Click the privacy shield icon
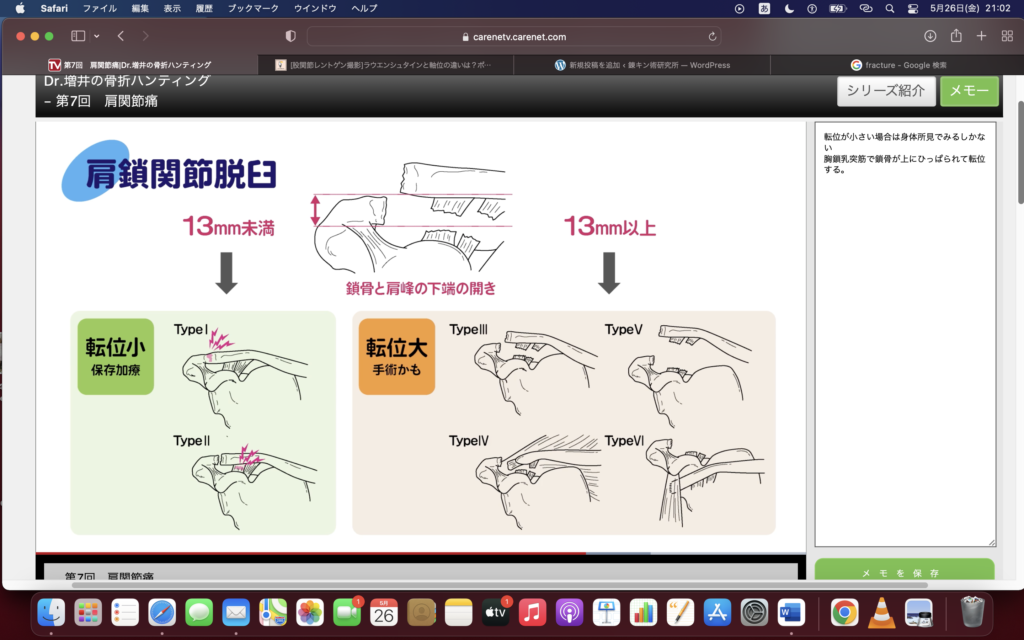The height and width of the screenshot is (640, 1024). (291, 36)
